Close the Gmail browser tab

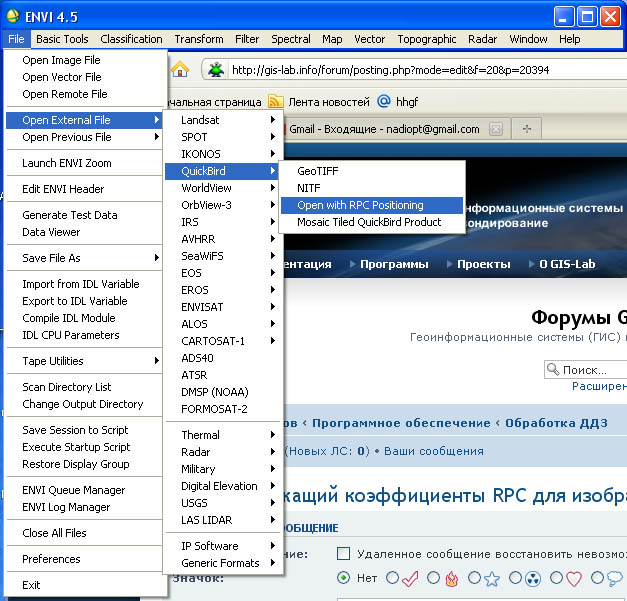tap(496, 129)
